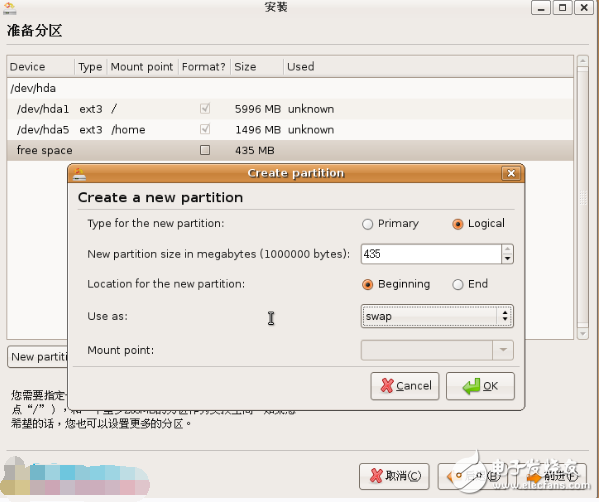Decrease partition size with the down arrow

click(507, 259)
